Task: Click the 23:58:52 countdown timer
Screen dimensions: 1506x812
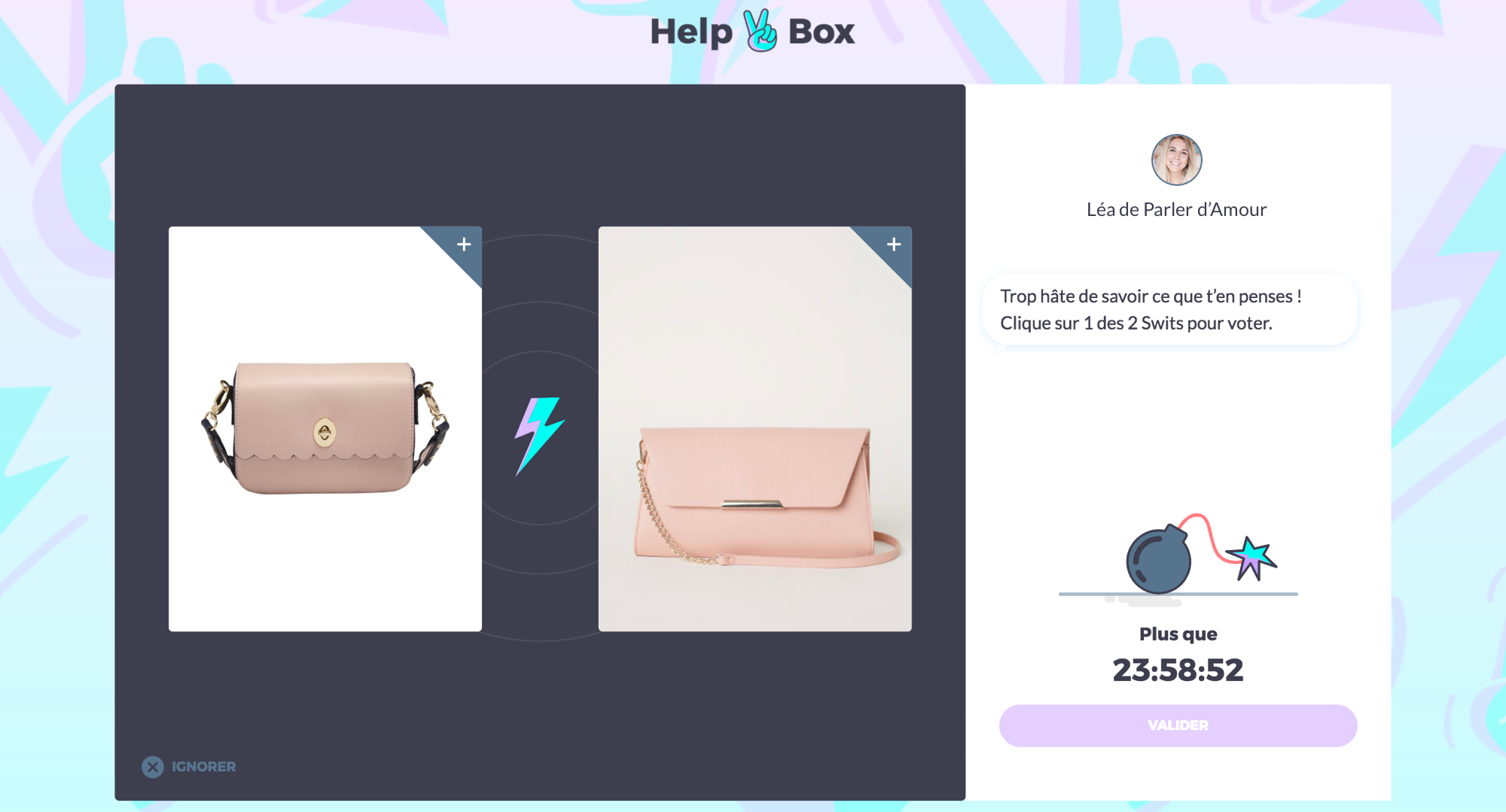Action: (x=1178, y=670)
